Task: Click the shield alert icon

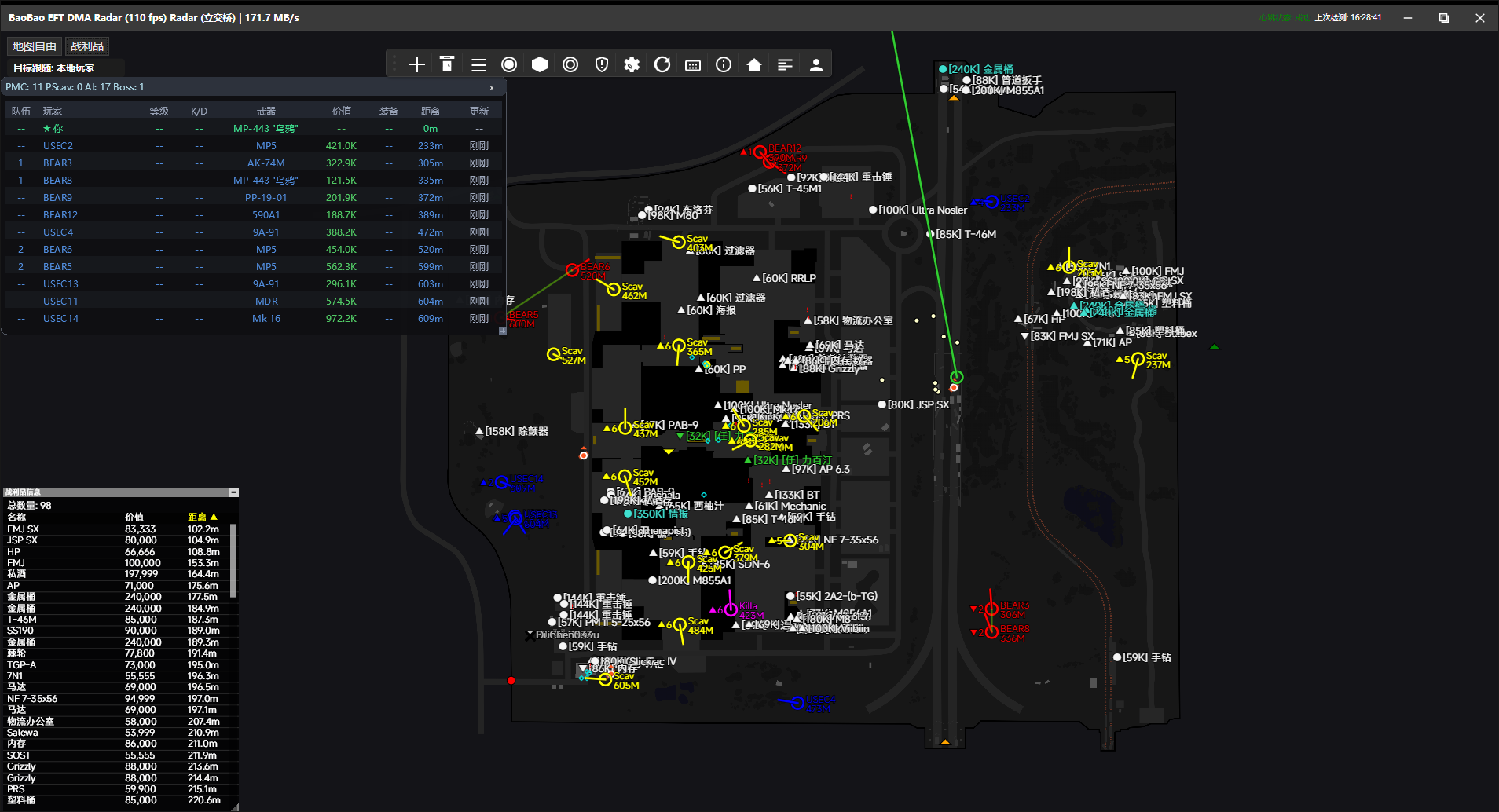Action: pos(602,64)
